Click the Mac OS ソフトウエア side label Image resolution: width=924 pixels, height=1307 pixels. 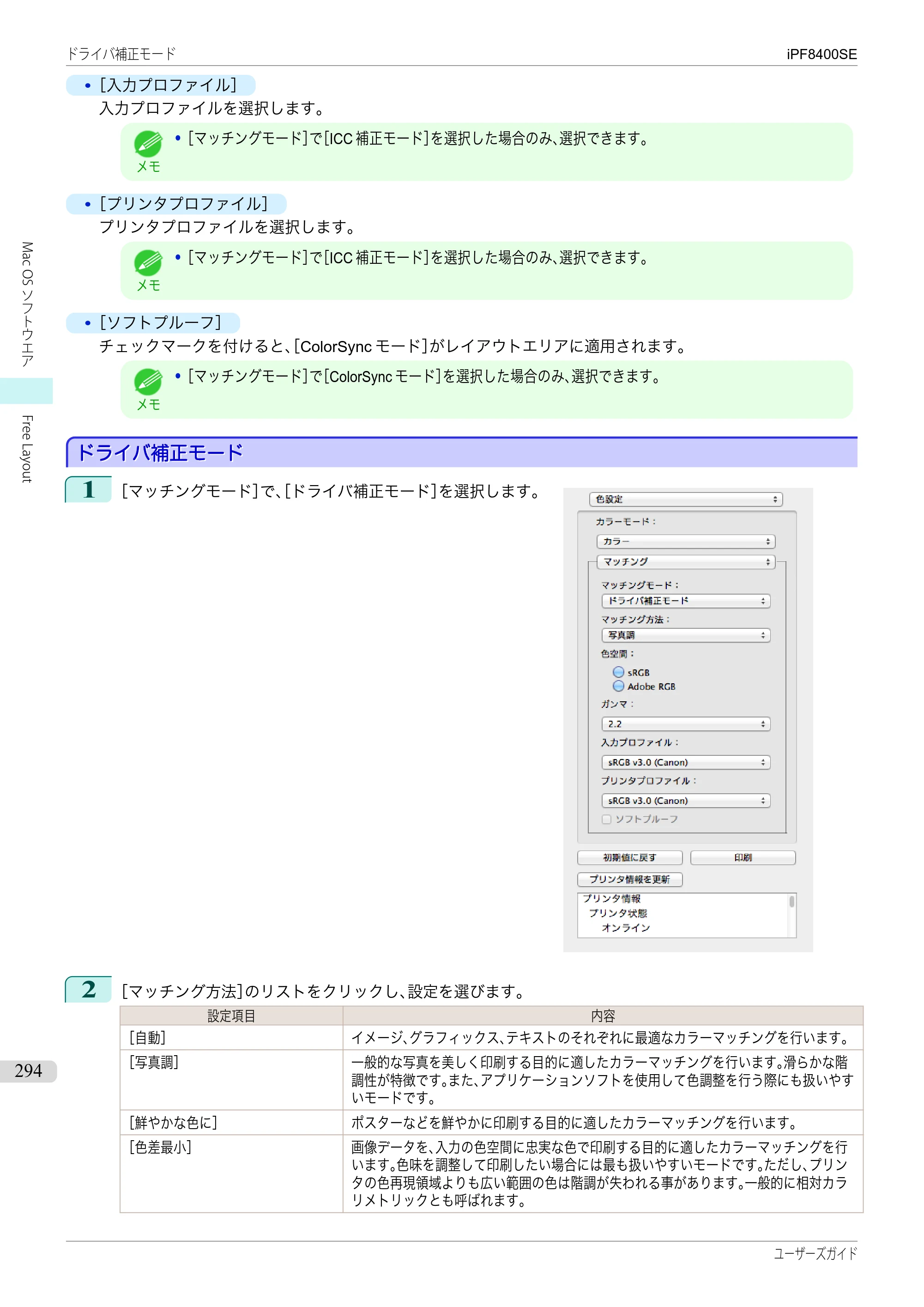pos(27,304)
